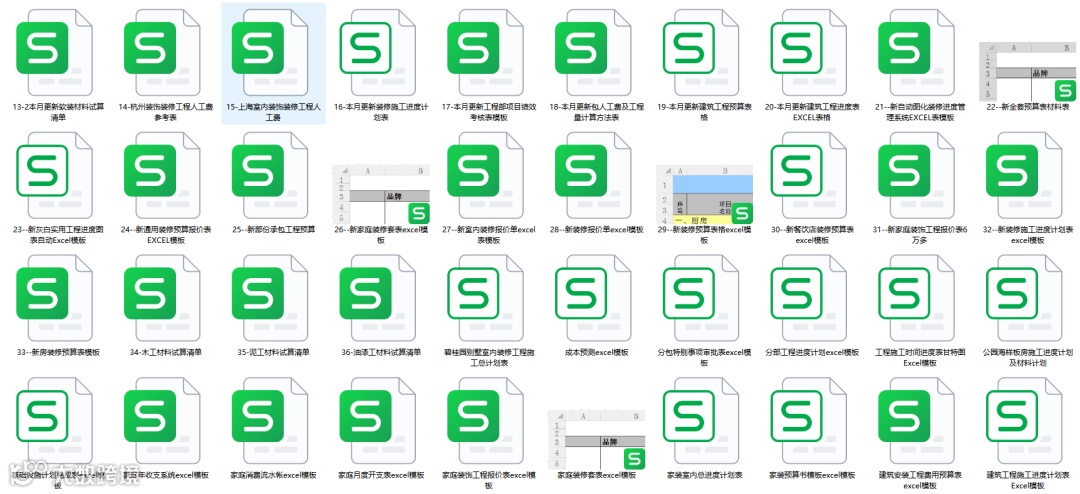Select the 家庭消费流水帐excel模板 file icon
The height and width of the screenshot is (494, 1080).
[x=270, y=420]
